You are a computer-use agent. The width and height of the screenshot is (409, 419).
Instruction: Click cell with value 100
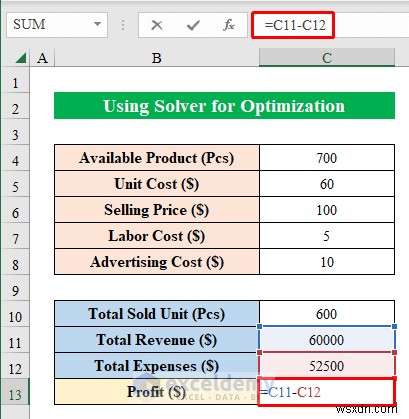327,210
